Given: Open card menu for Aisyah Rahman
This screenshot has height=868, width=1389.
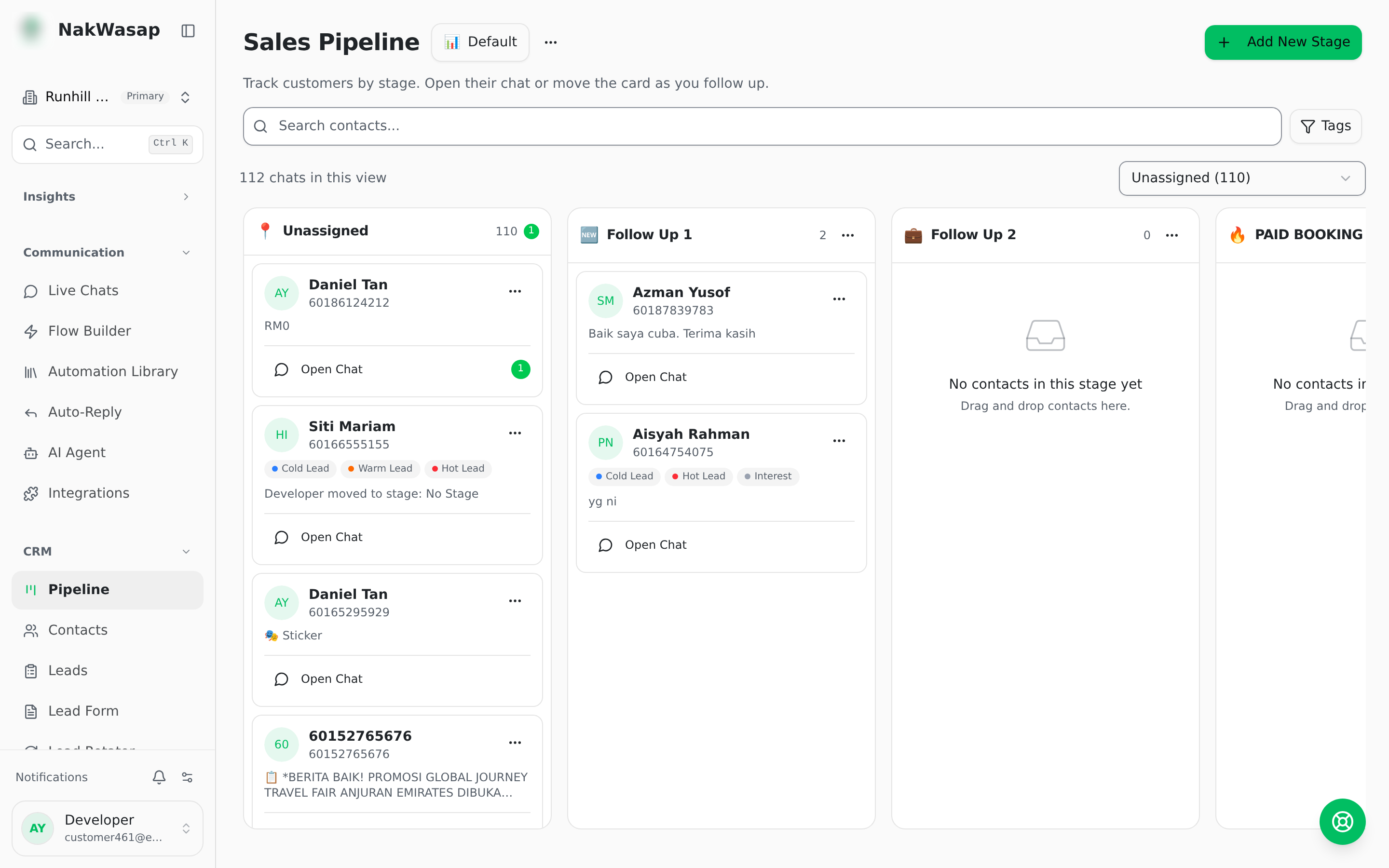Looking at the screenshot, I should [839, 441].
